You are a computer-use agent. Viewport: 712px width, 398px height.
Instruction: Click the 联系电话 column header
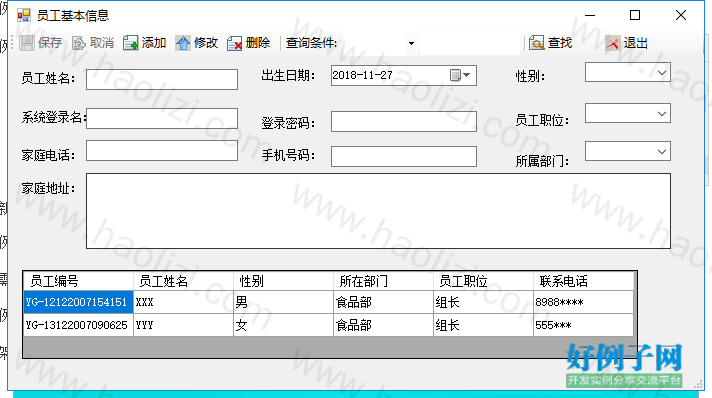[x=583, y=281]
